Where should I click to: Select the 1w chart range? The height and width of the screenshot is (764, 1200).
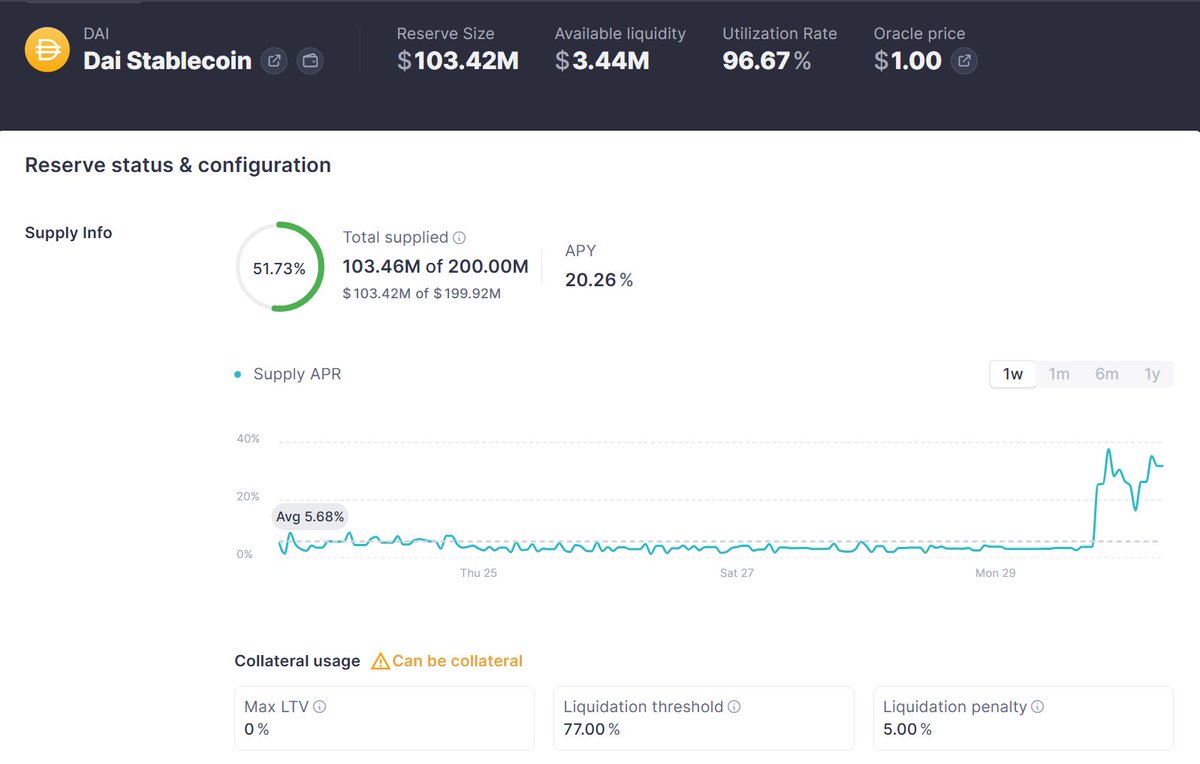[1013, 374]
